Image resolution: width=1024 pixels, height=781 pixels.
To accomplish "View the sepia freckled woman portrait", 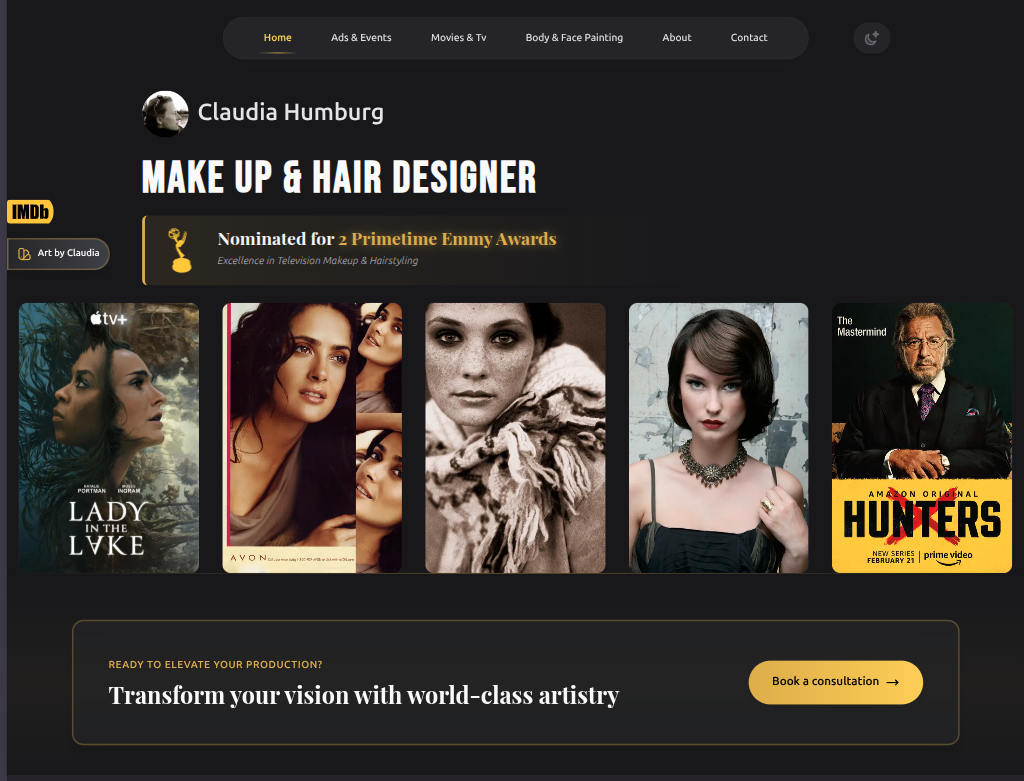I will tap(515, 438).
